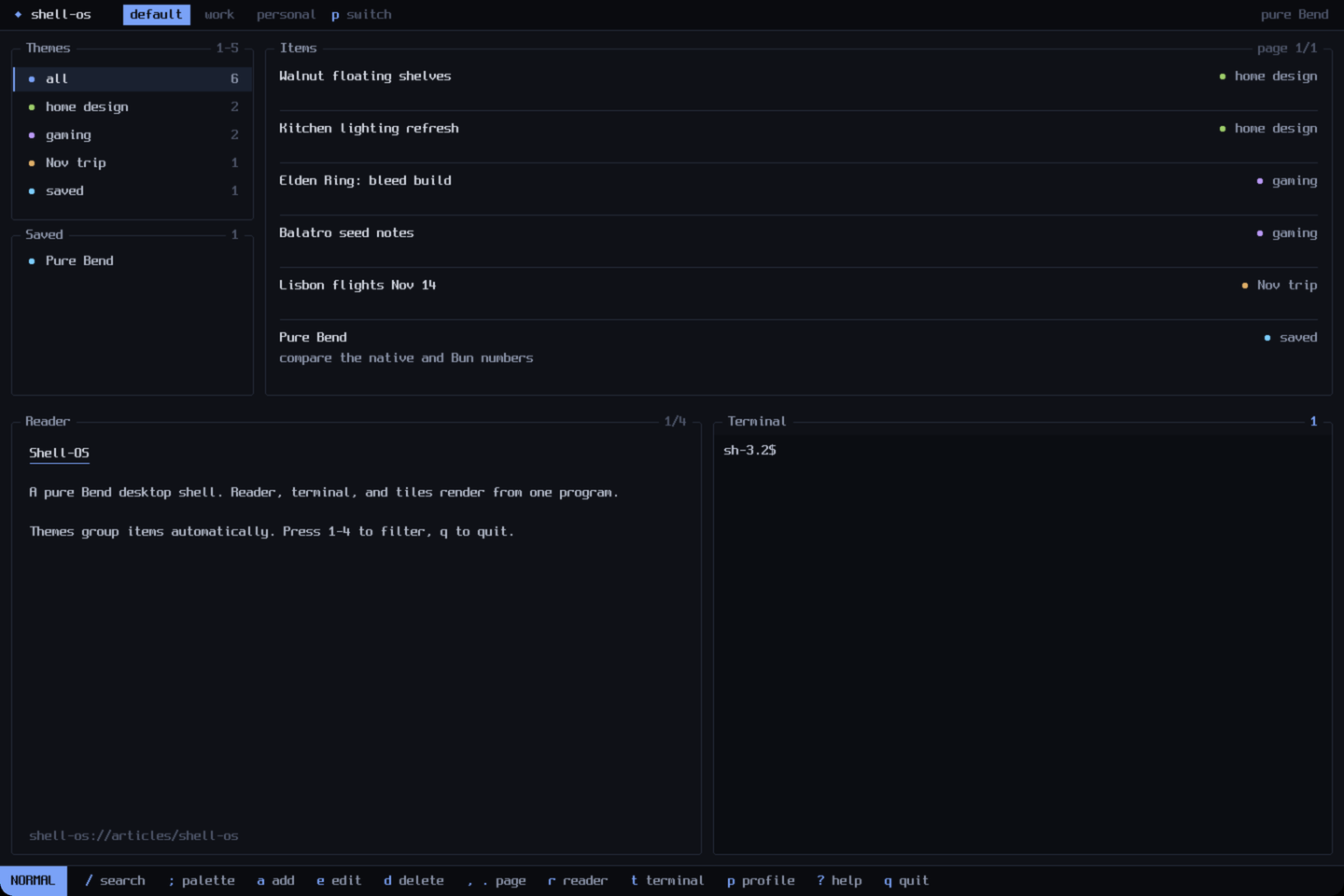
Task: Click 'd delete' in the bottom bar
Action: click(x=413, y=881)
